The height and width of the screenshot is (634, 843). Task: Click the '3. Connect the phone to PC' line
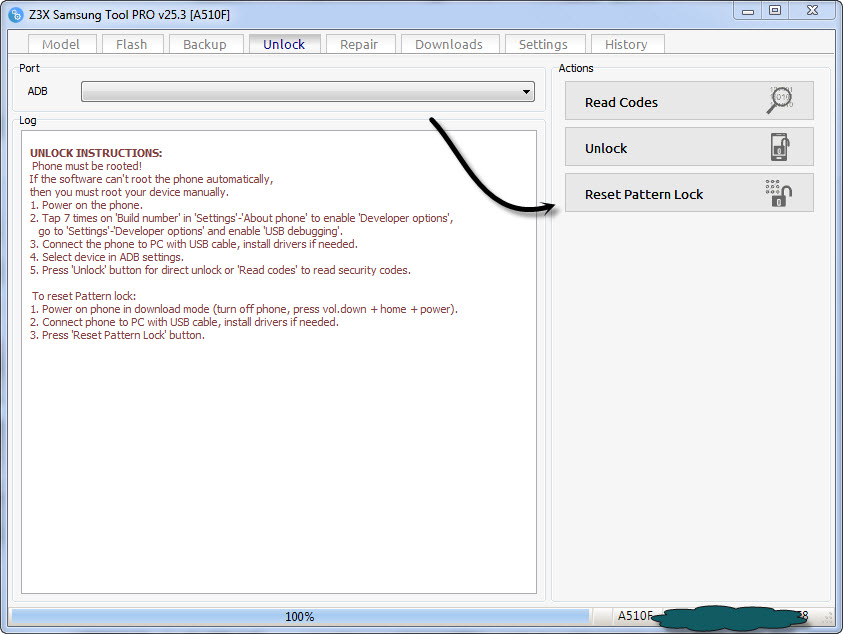194,244
